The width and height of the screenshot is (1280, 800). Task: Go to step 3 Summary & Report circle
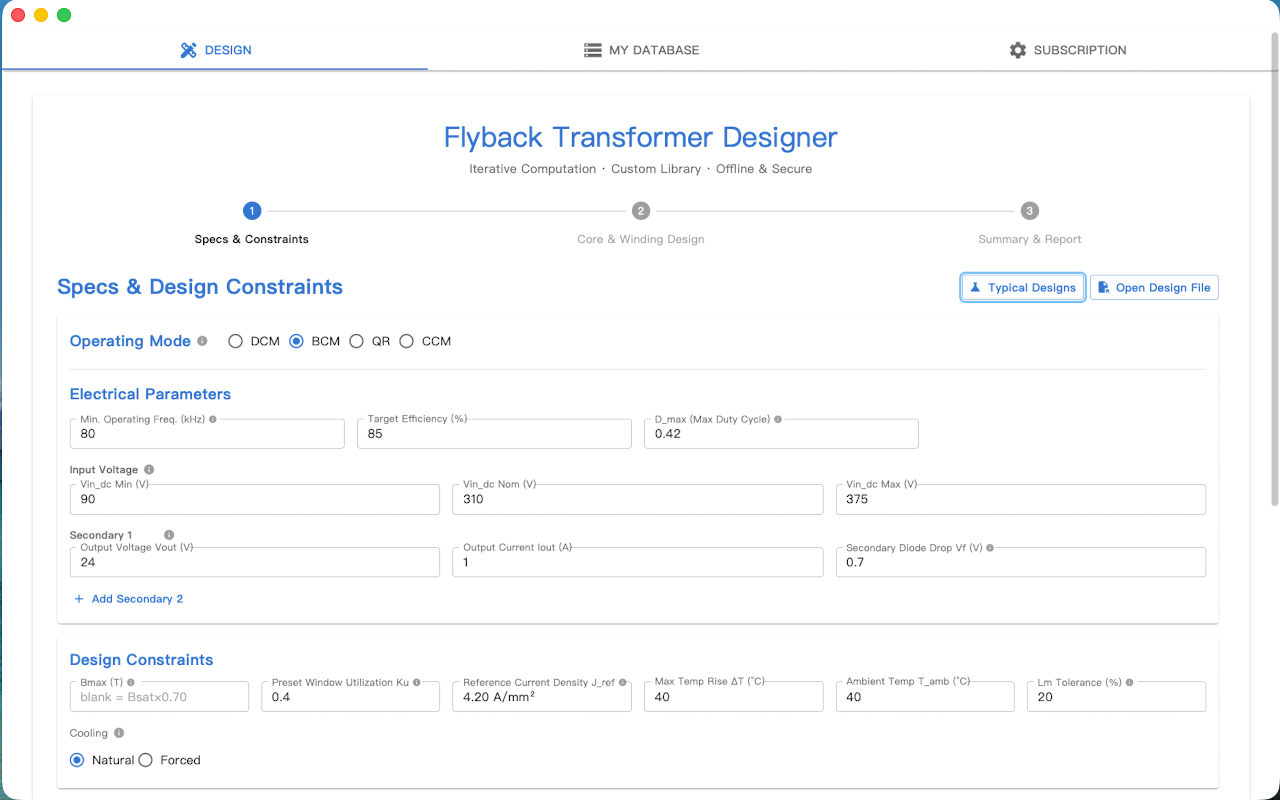click(x=1030, y=211)
